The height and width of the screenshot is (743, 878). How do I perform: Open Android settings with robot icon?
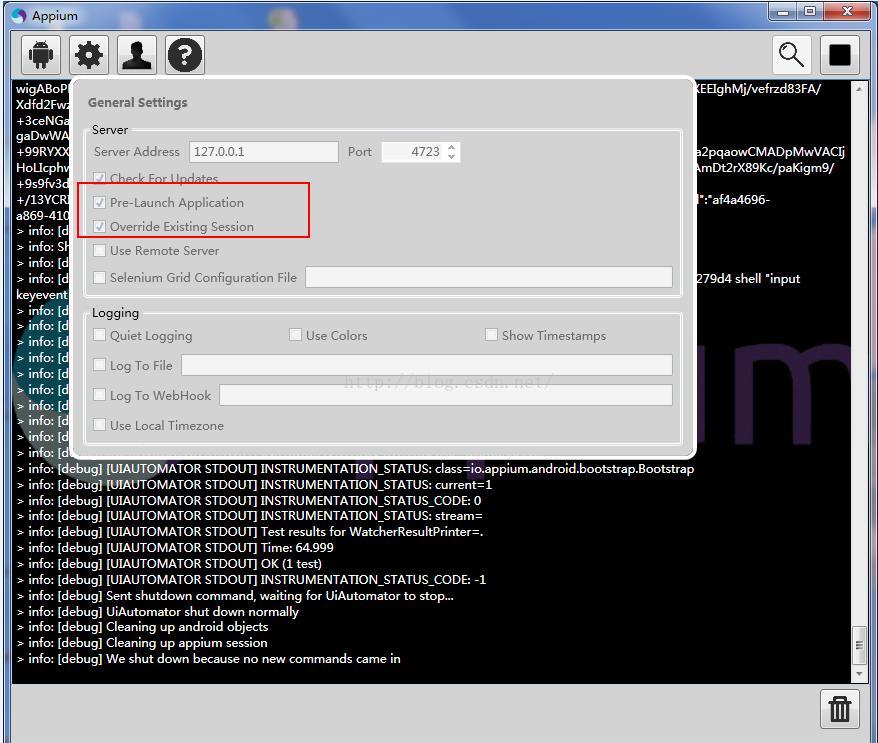(41, 55)
